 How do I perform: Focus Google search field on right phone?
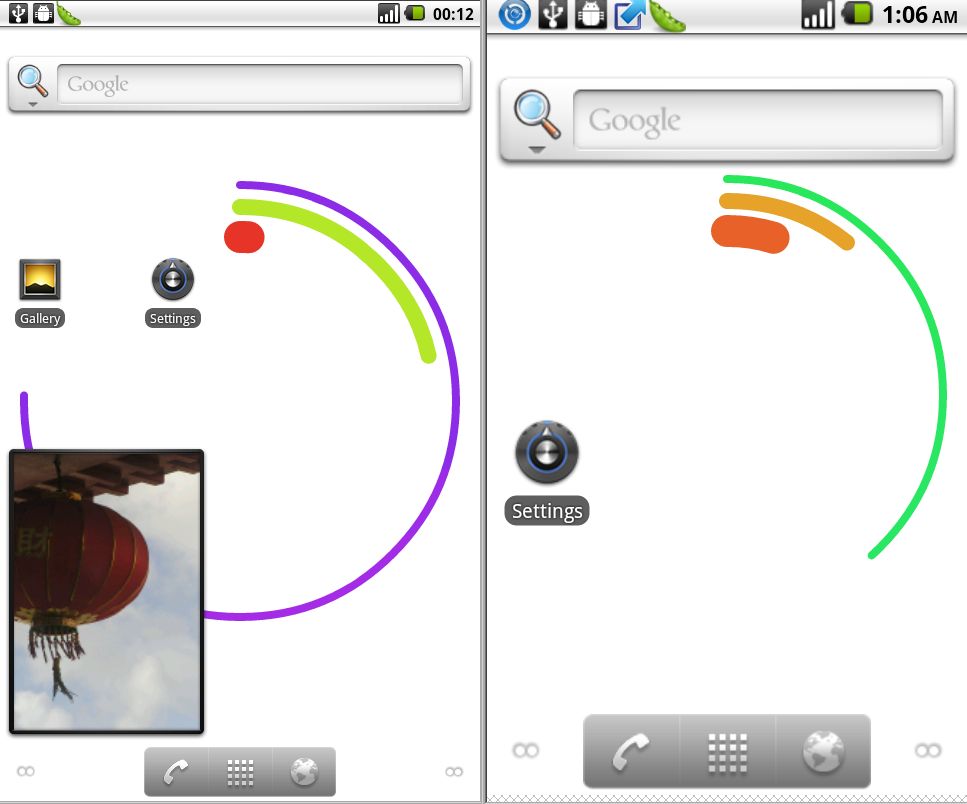[x=758, y=120]
